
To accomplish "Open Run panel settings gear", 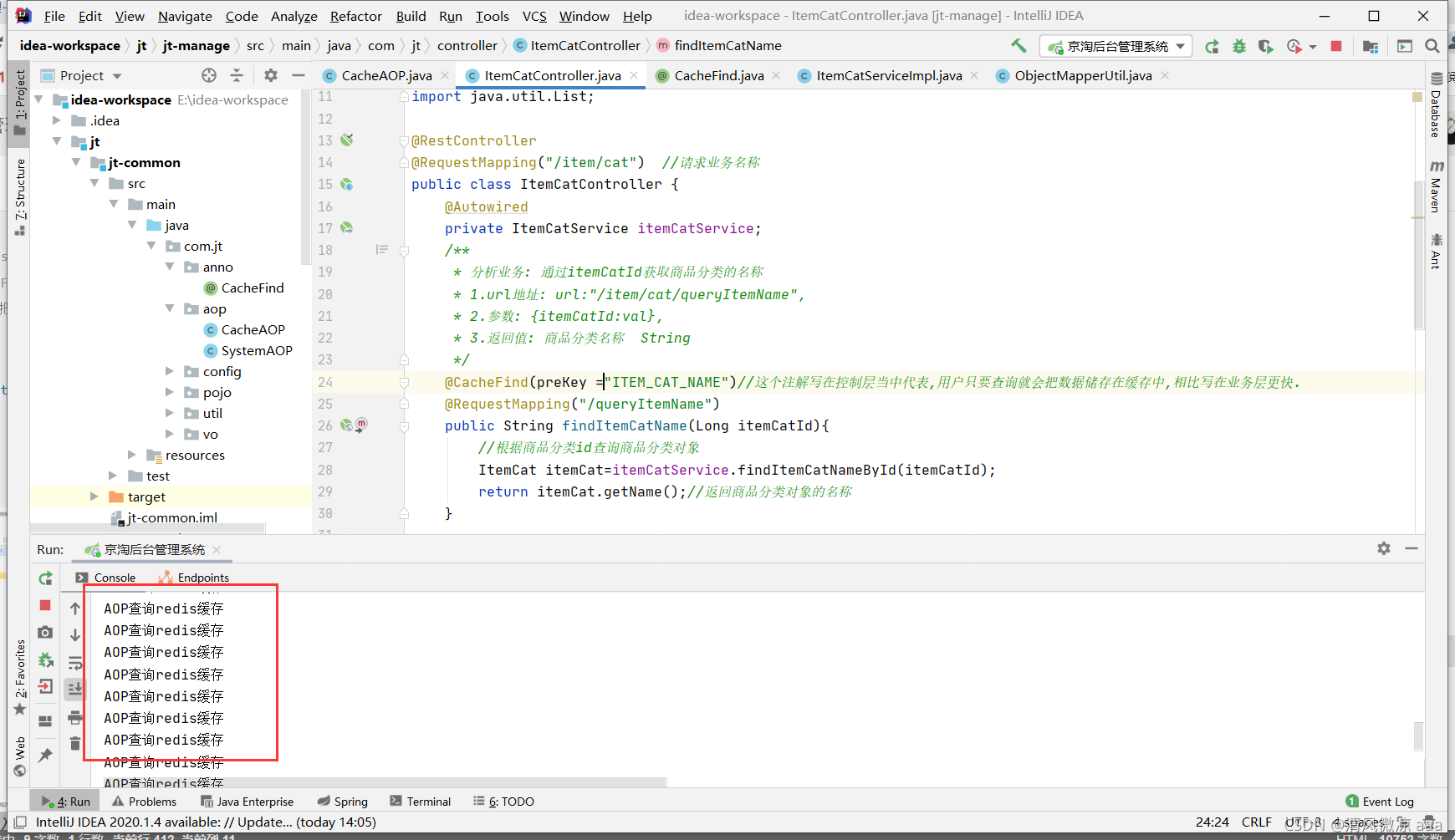I will 1384,548.
